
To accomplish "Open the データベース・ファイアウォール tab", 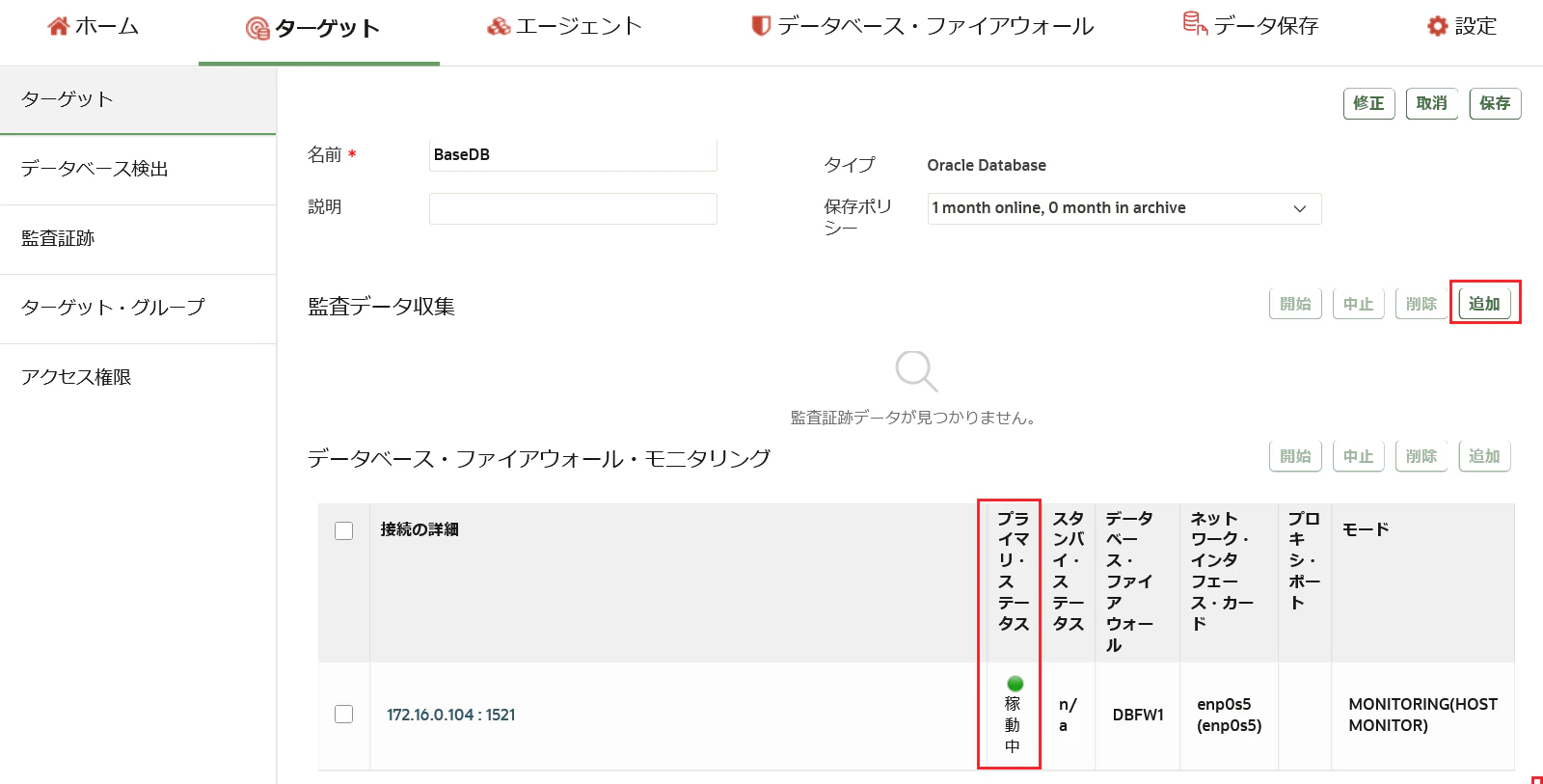I will tap(923, 26).
